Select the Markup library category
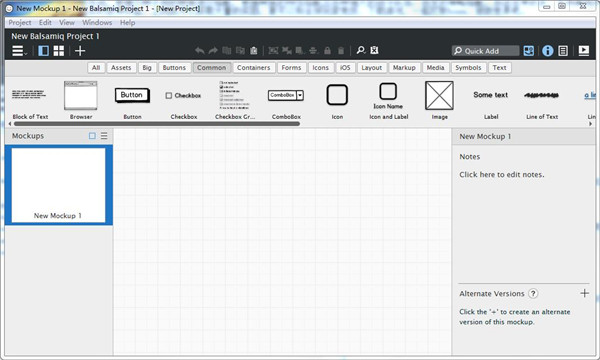The width and height of the screenshot is (600, 360). [x=404, y=68]
